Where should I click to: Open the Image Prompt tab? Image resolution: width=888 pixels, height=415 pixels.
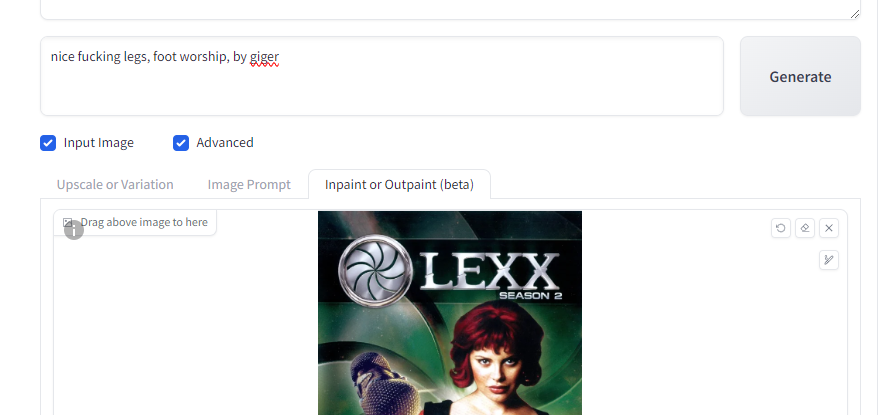click(249, 185)
